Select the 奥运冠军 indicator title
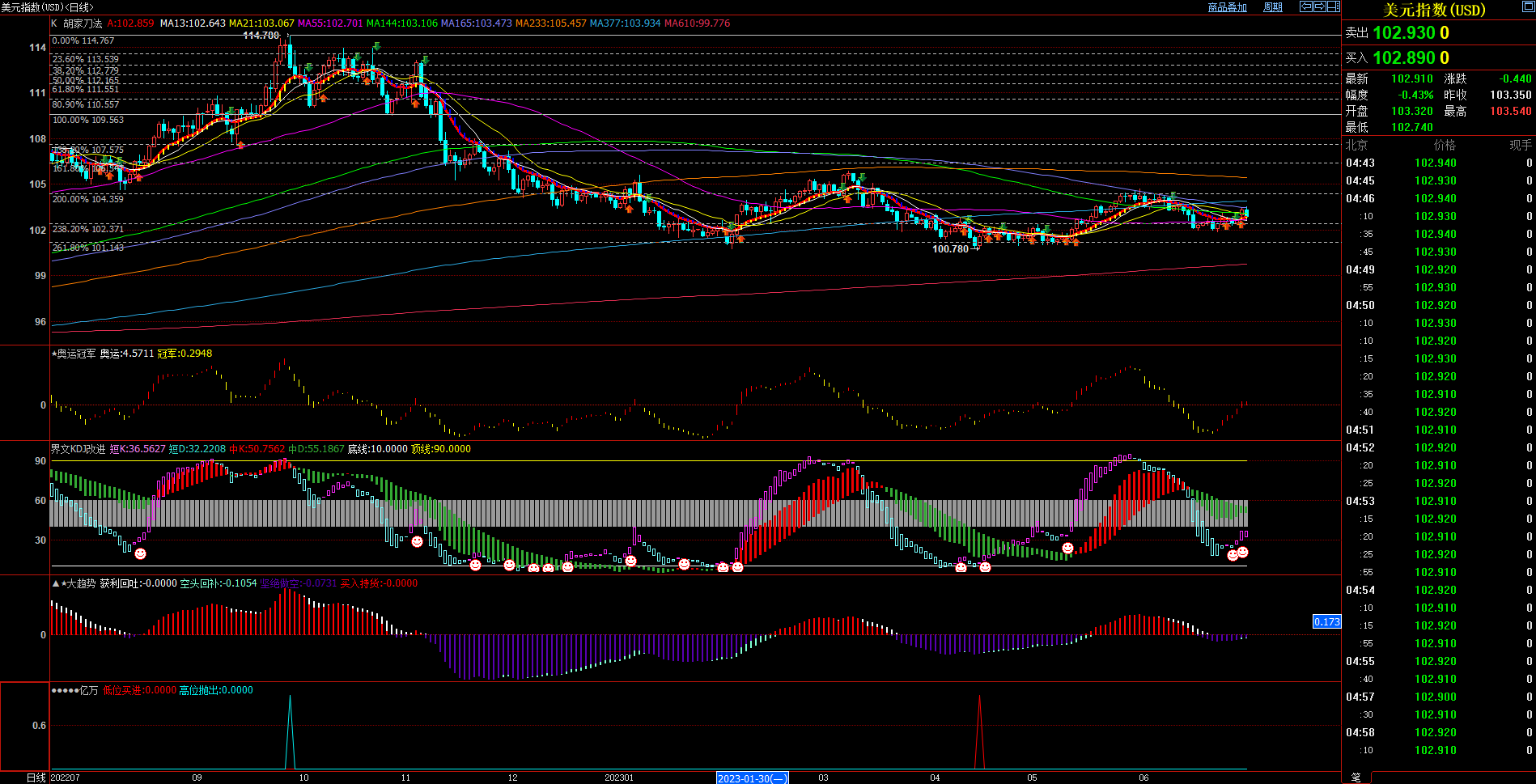Screen dimensions: 1536x784 pyautogui.click(x=75, y=354)
